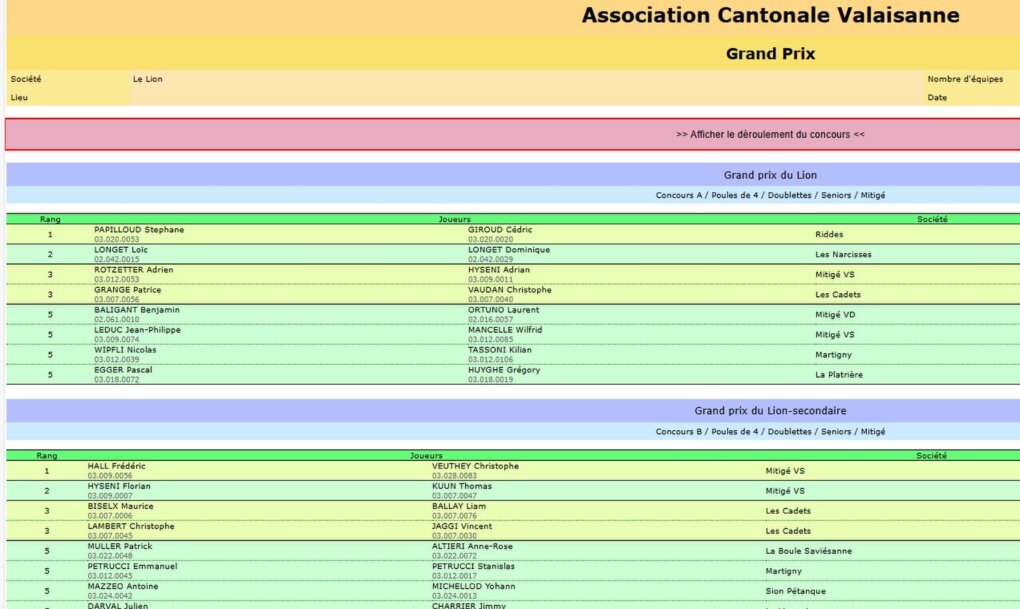Select player ALTIERI Anne-Rose
This screenshot has height=609, width=1020.
(472, 547)
